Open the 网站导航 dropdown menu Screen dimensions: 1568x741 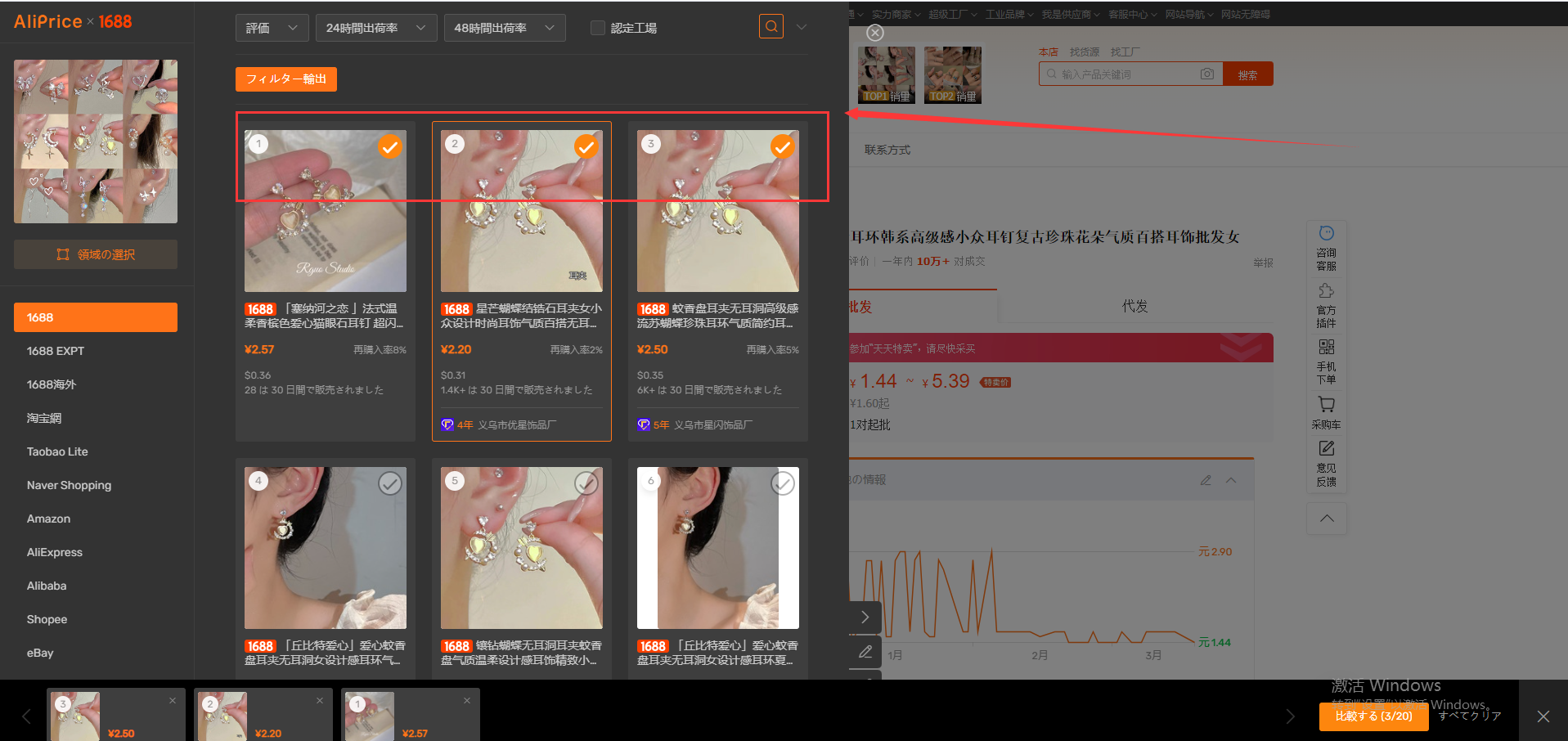tap(1189, 14)
